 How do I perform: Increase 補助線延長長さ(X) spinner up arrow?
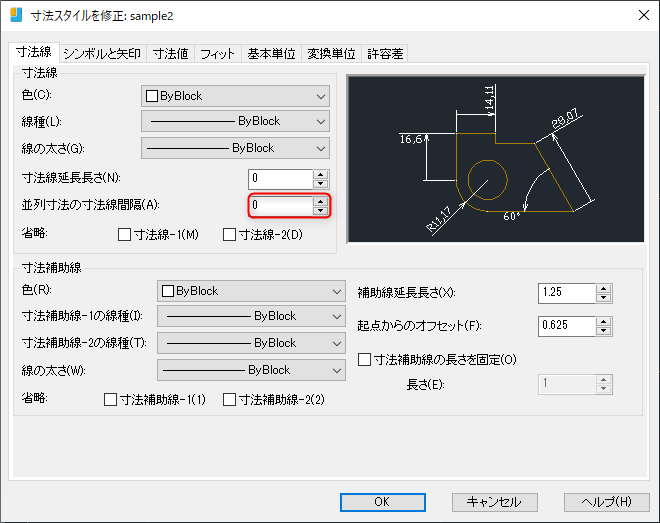click(x=604, y=289)
